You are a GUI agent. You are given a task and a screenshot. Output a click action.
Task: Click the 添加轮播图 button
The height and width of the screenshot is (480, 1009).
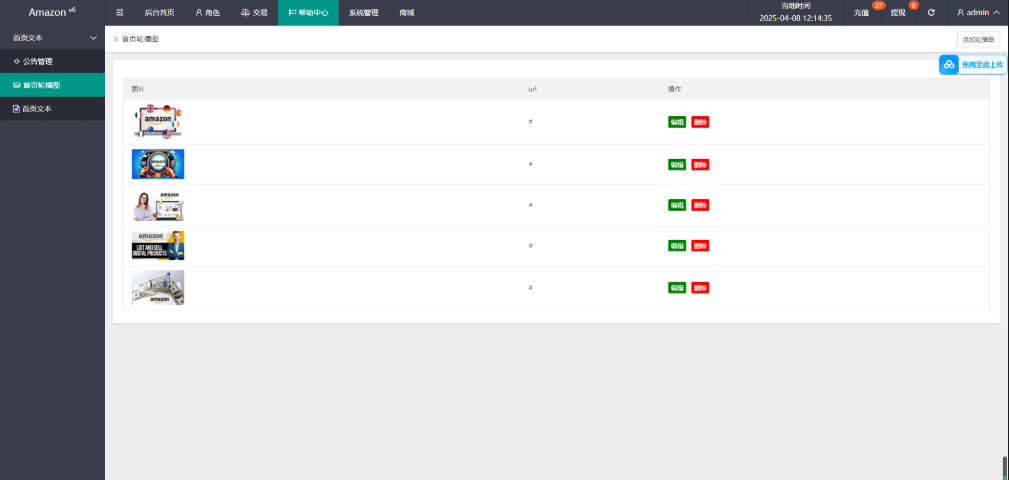point(978,39)
